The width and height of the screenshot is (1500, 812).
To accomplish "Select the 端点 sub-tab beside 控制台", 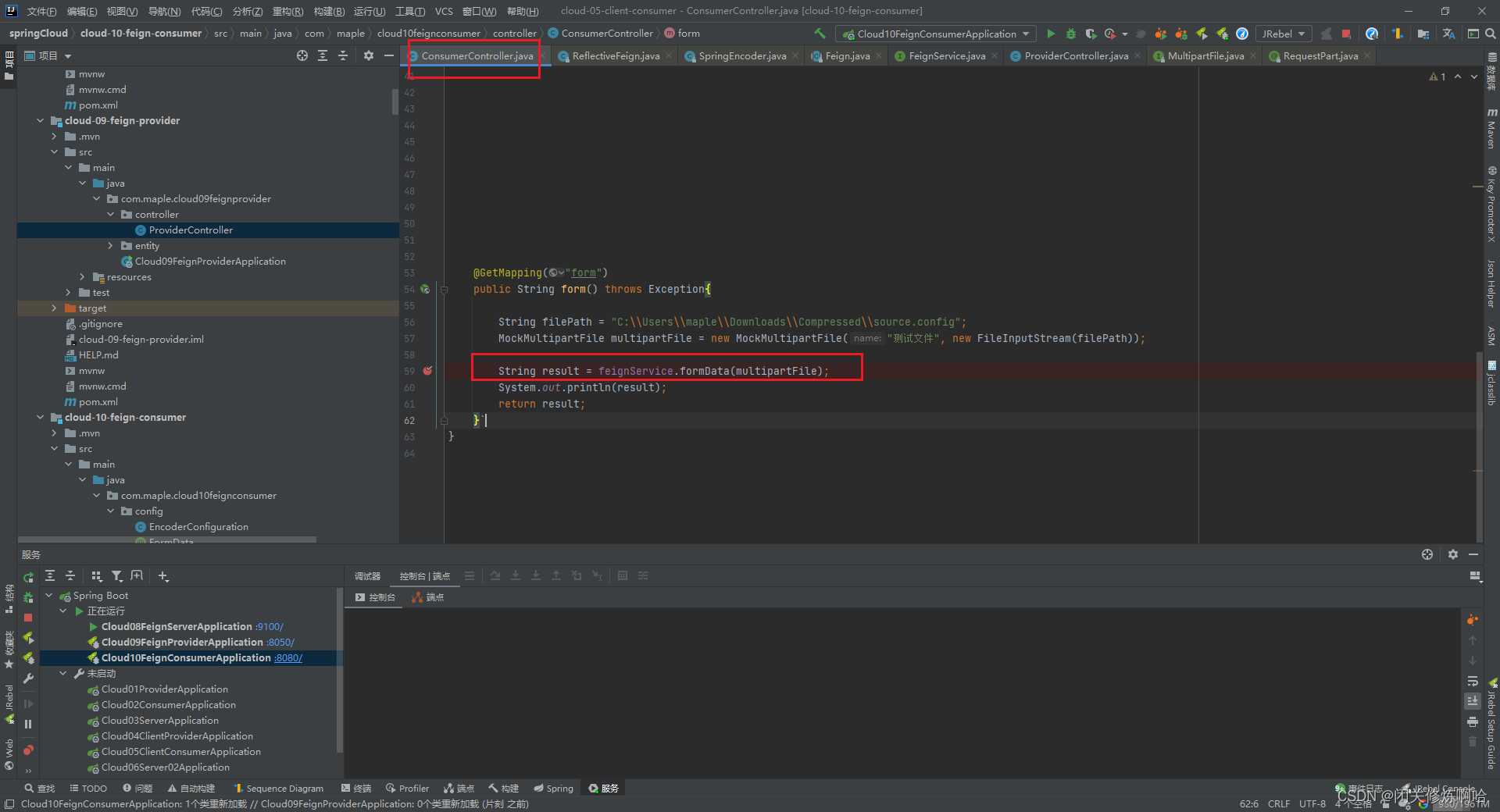I will tap(428, 597).
